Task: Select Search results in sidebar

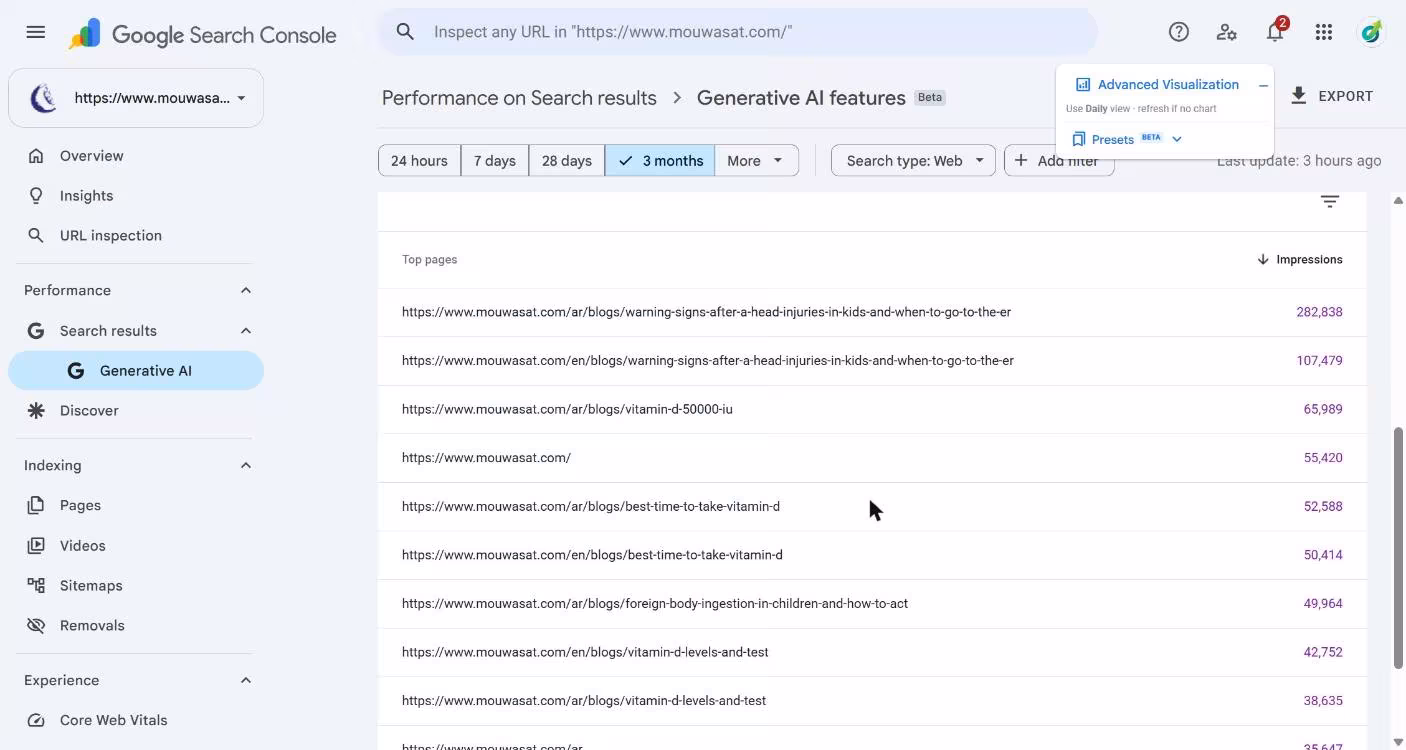Action: coord(108,331)
